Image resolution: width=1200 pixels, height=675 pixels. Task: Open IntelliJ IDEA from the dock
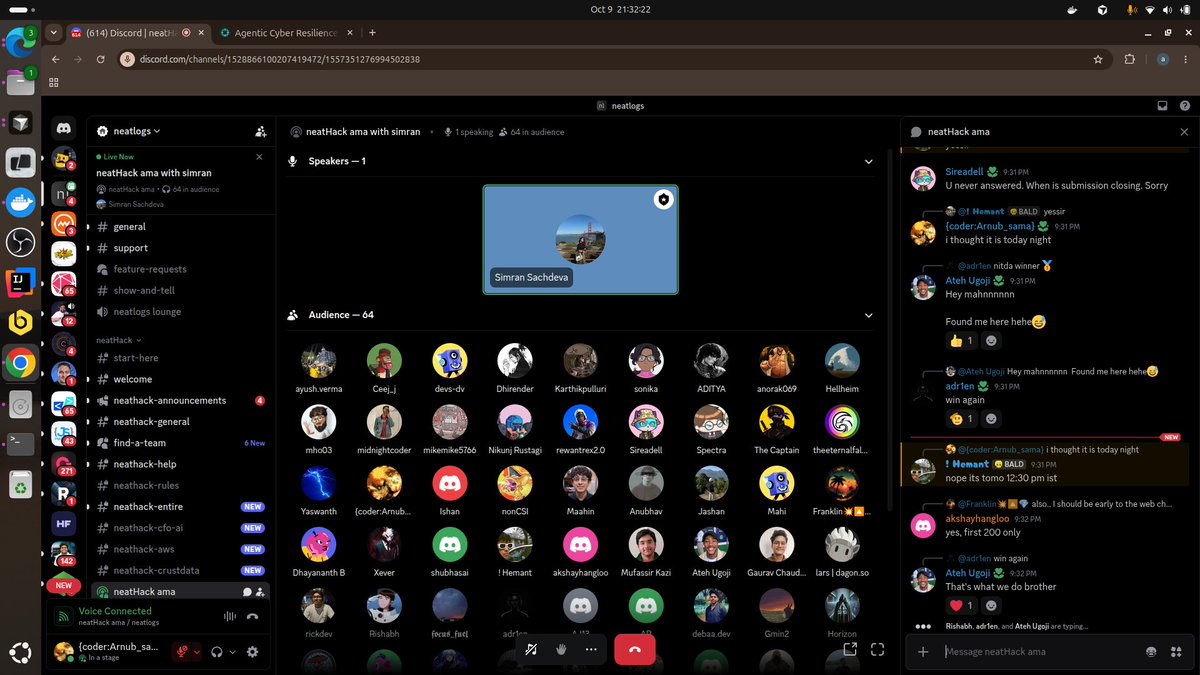21,282
